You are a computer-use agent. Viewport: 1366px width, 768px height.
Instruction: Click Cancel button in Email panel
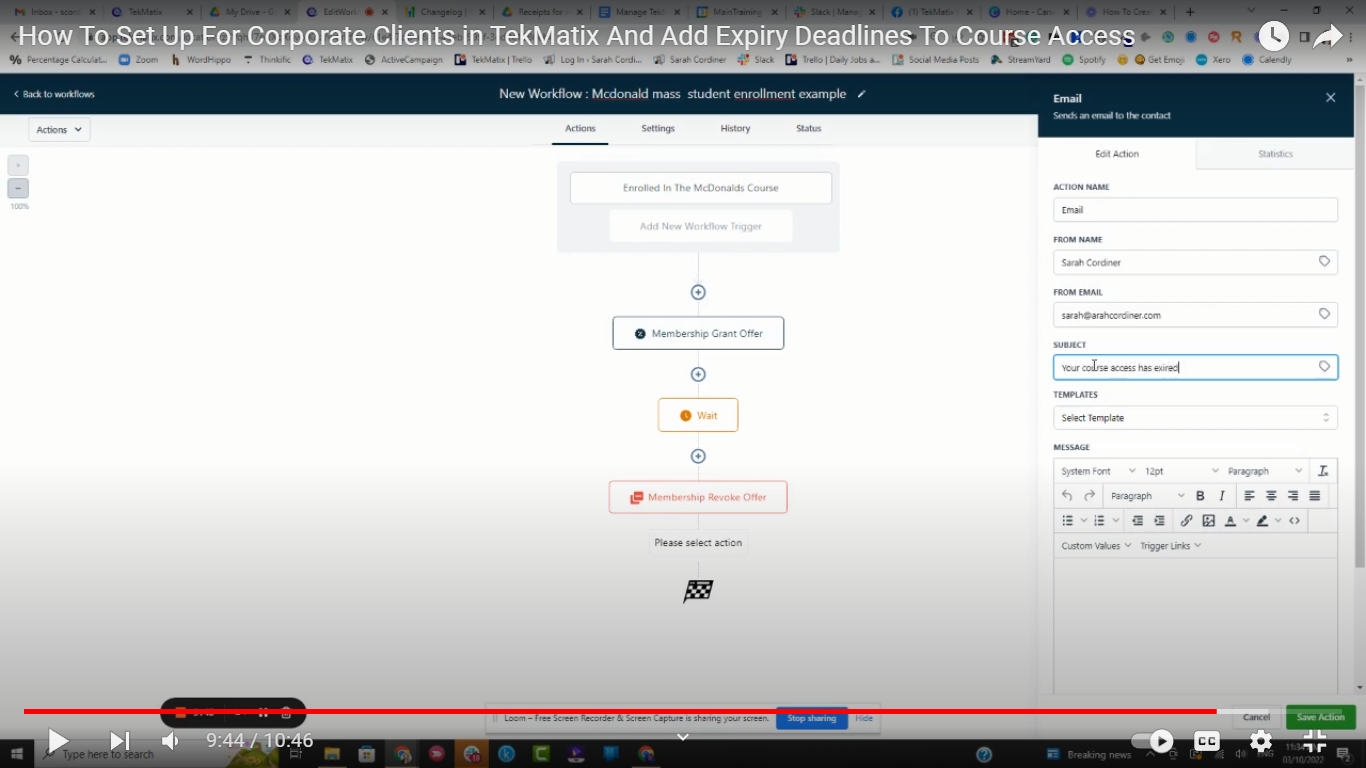point(1257,717)
